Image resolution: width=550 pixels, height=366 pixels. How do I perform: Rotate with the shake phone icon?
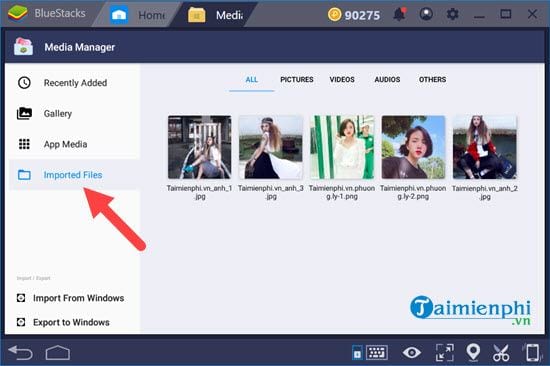point(532,352)
